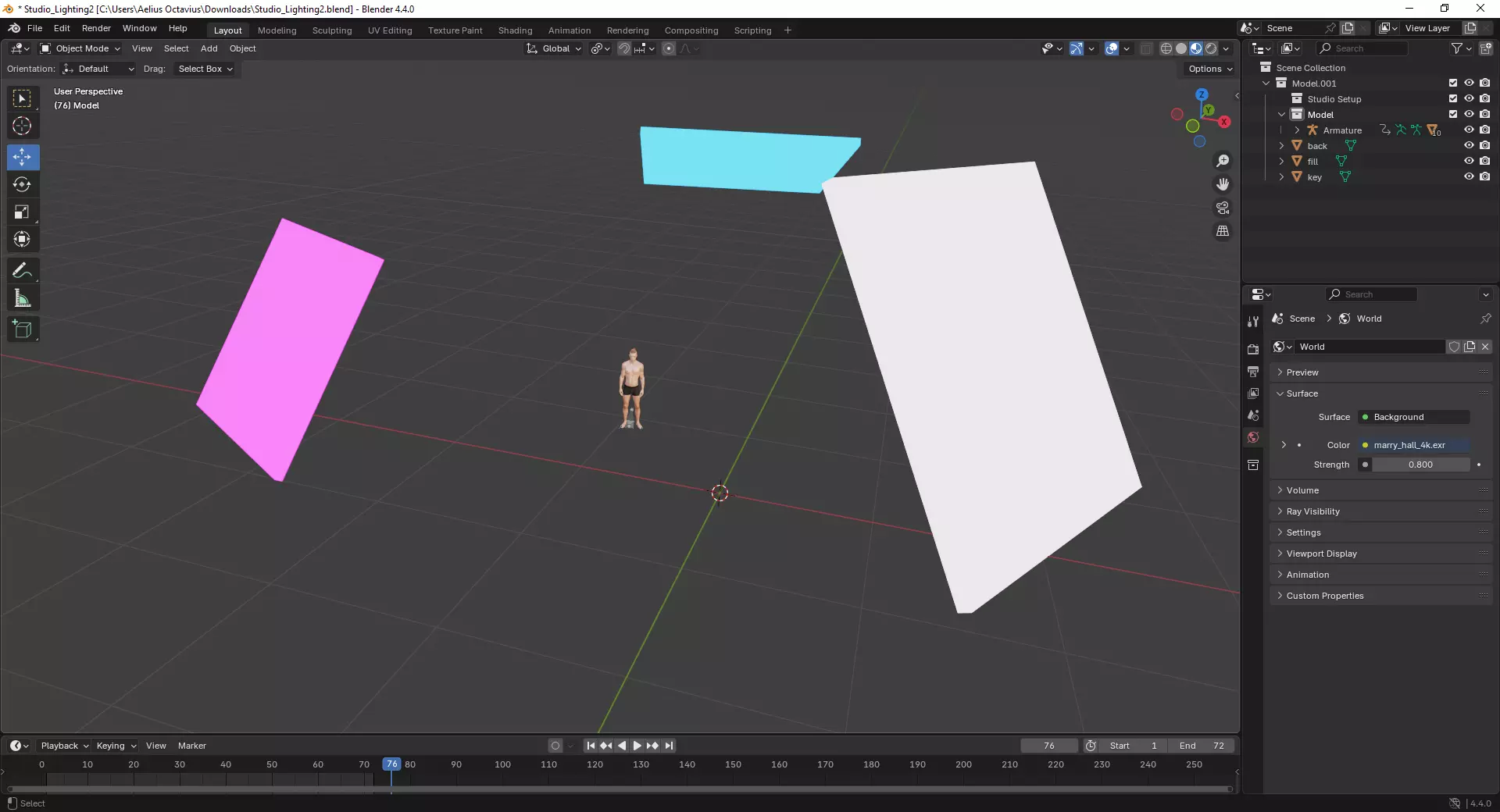The image size is (1500, 812).
Task: Open the File menu
Action: (x=34, y=28)
